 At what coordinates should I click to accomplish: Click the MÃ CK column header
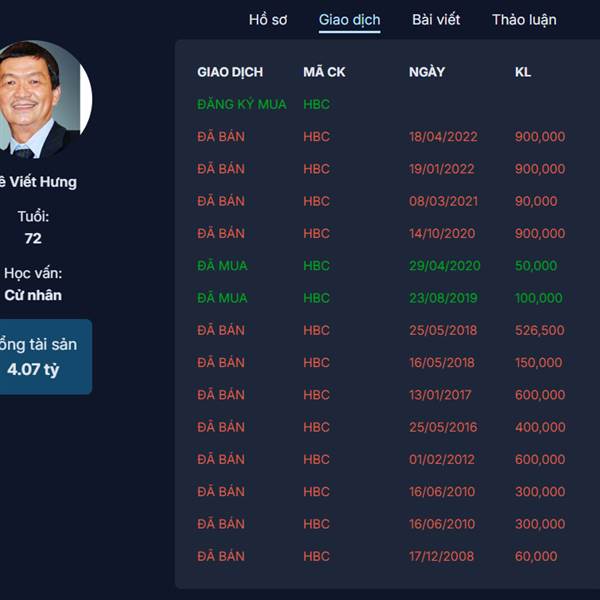(324, 72)
